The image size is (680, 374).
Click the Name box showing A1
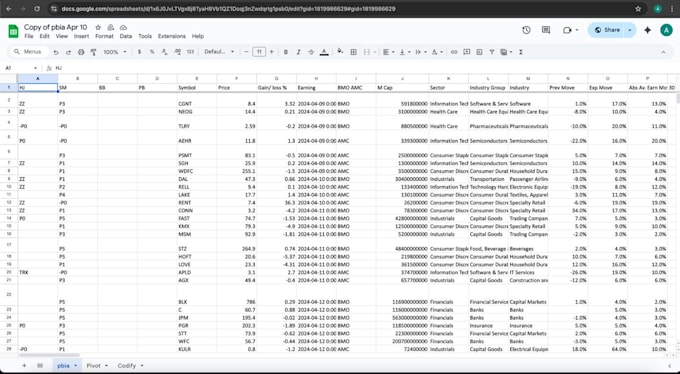(x=20, y=68)
